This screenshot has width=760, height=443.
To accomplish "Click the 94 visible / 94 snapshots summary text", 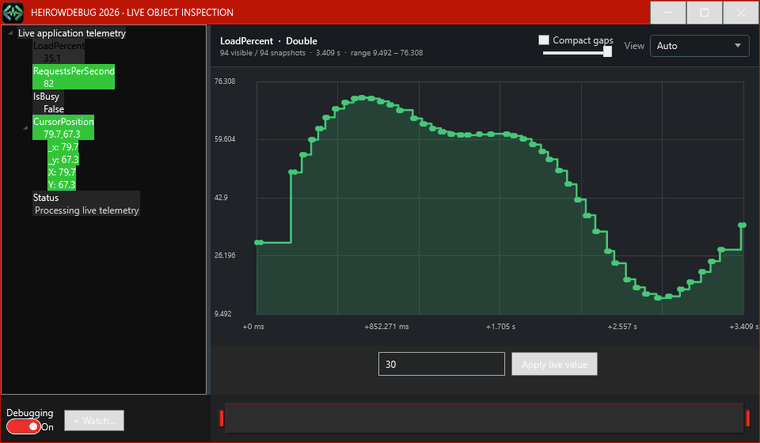I will (x=263, y=53).
